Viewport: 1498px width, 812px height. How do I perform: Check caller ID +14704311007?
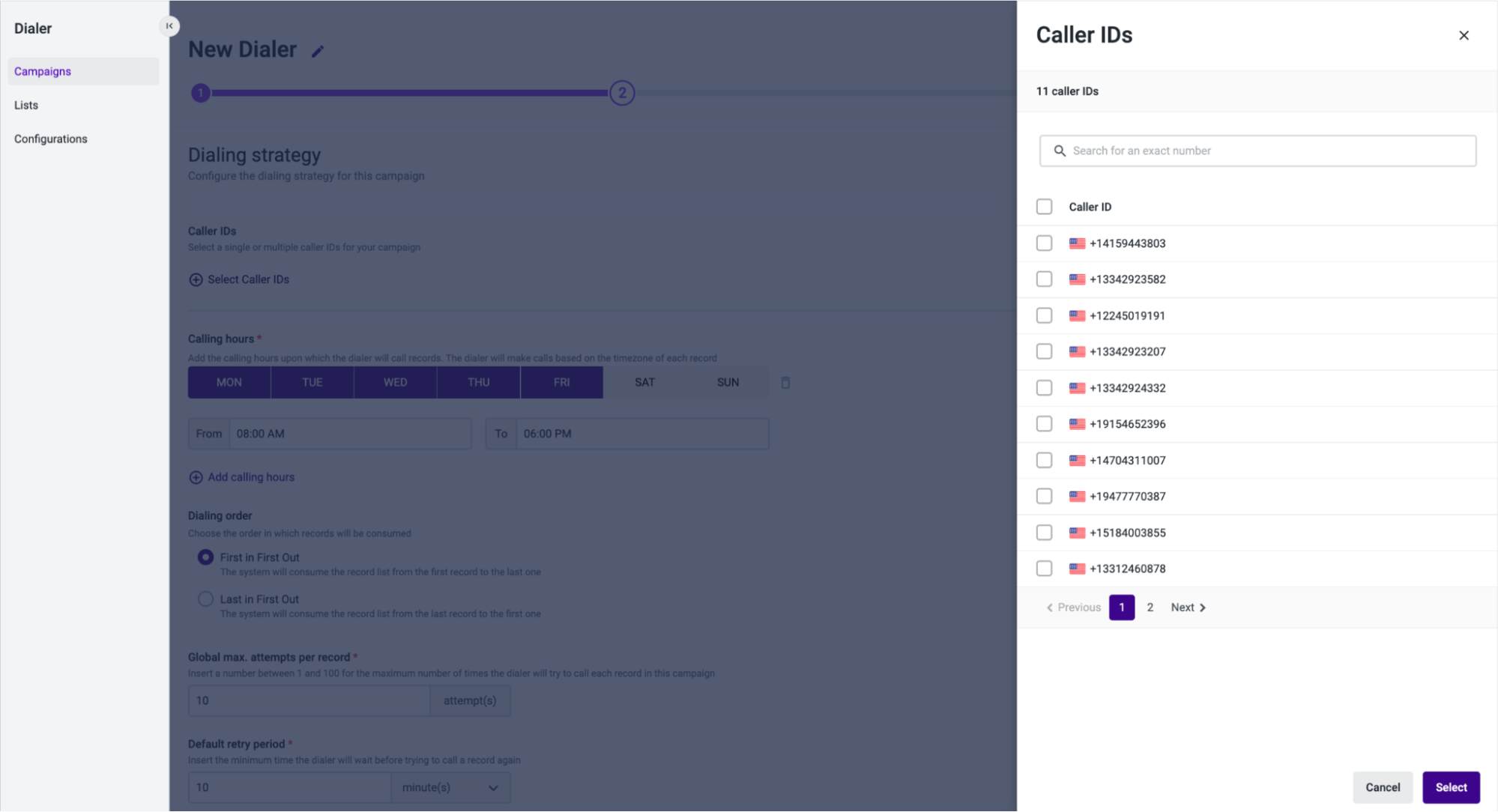click(1044, 460)
